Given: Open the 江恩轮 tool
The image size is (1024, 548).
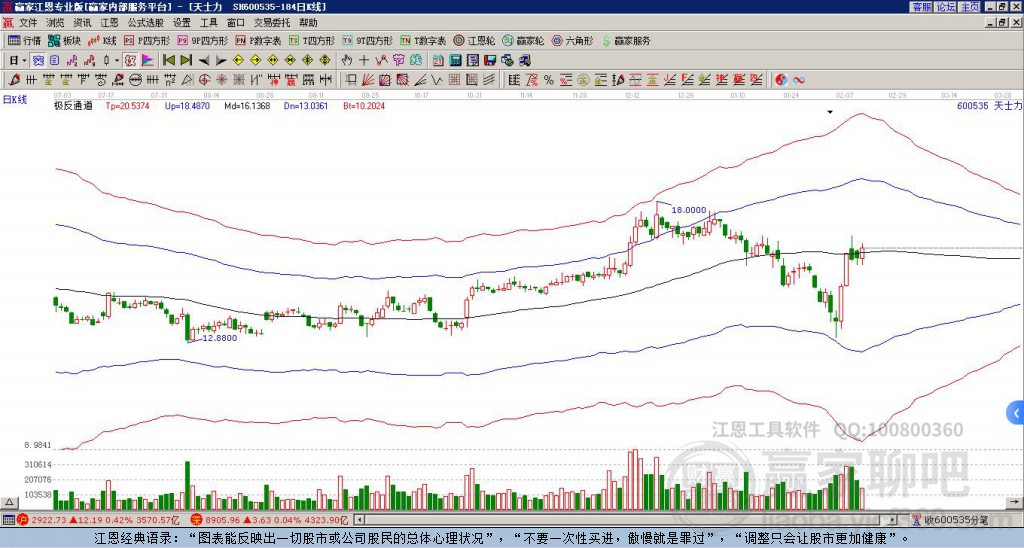Looking at the screenshot, I should click(475, 40).
